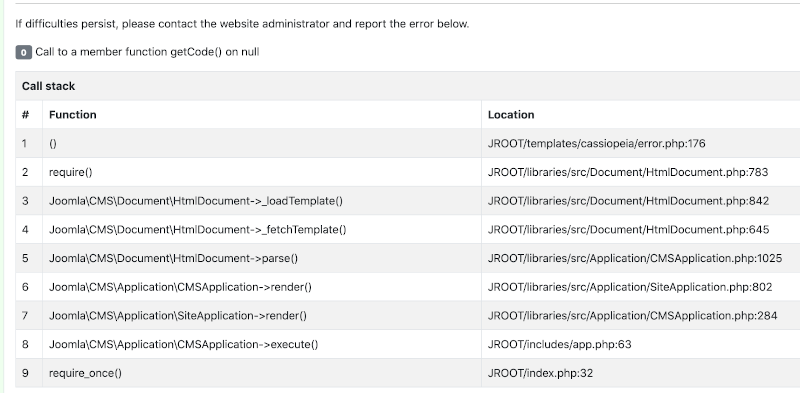This screenshot has height=393, width=800.
Task: Click 'JROOT/templates/cassiopeia/error.php:176' location
Action: (x=596, y=143)
